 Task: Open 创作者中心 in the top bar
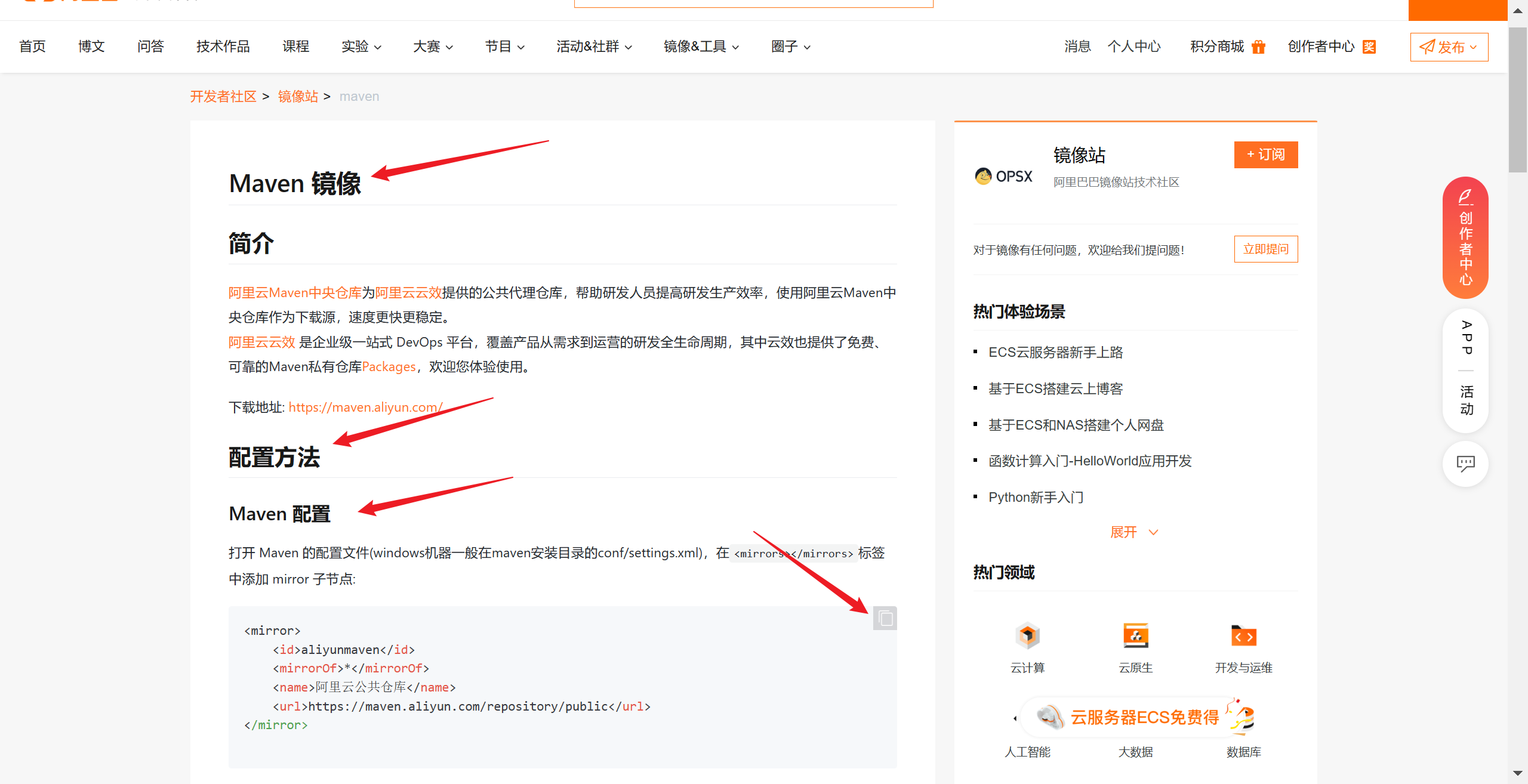tap(1321, 47)
